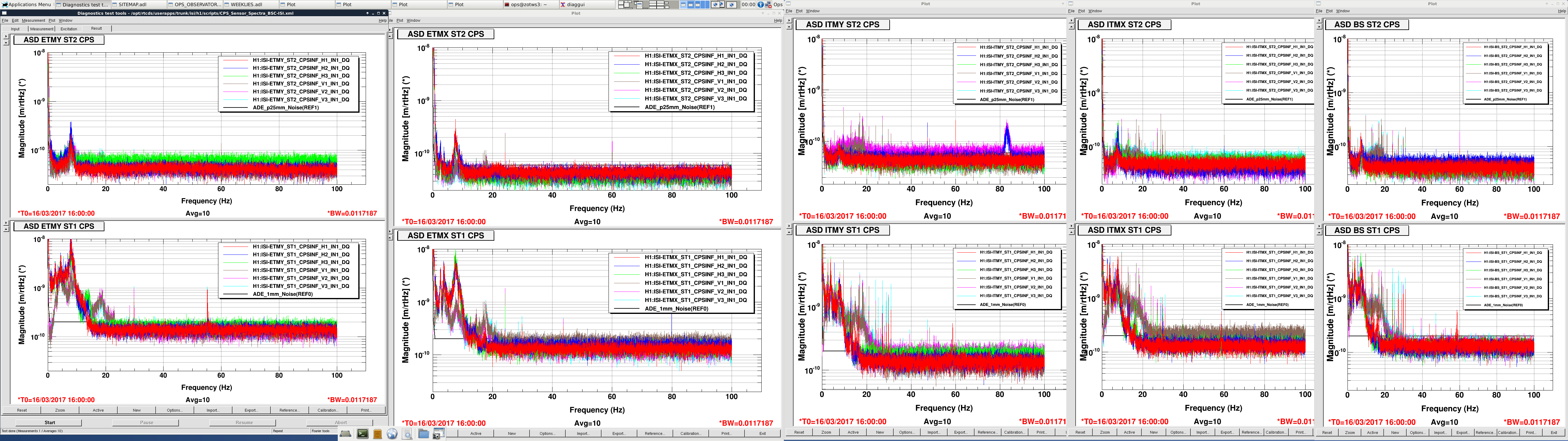Screen dimensions: 1568x441
Task: Click Options... in the ITMY plot window
Action: 907,432
